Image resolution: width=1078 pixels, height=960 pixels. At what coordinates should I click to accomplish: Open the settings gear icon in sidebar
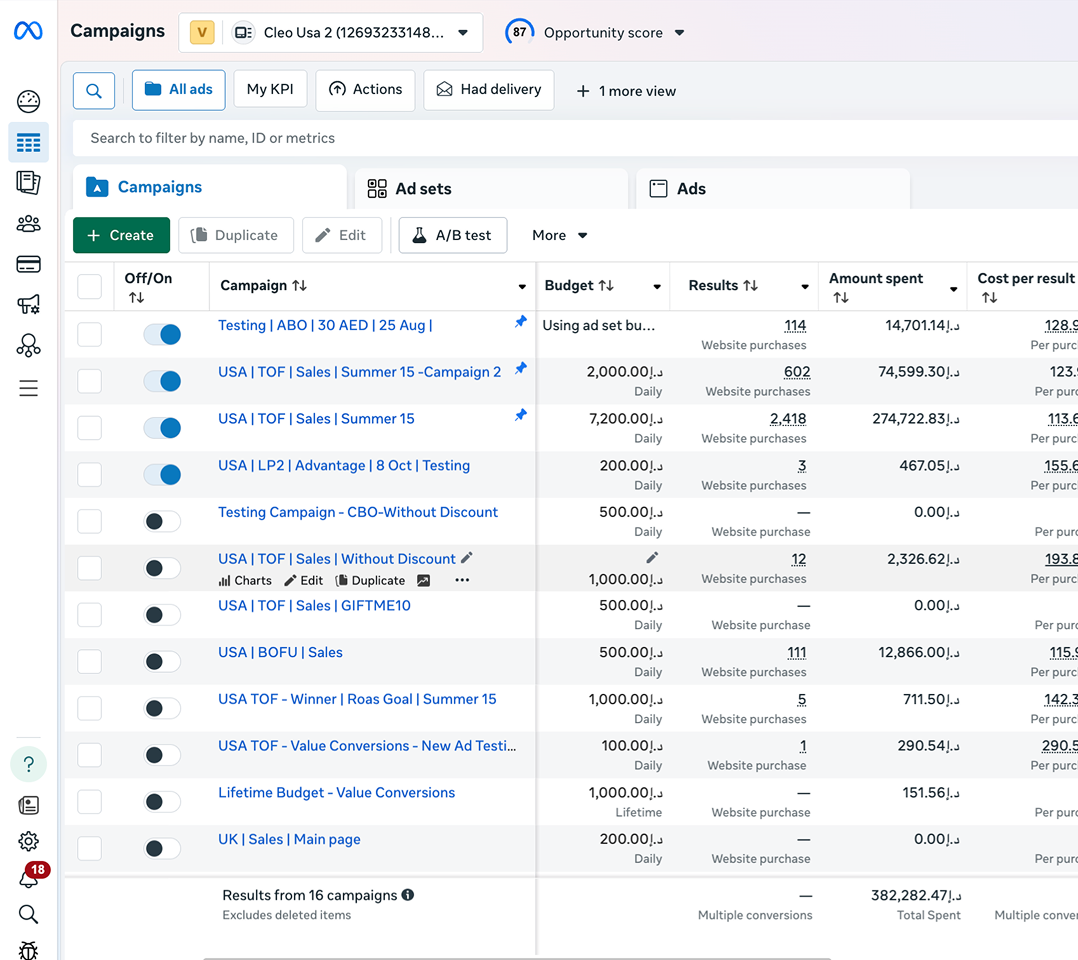[x=28, y=841]
